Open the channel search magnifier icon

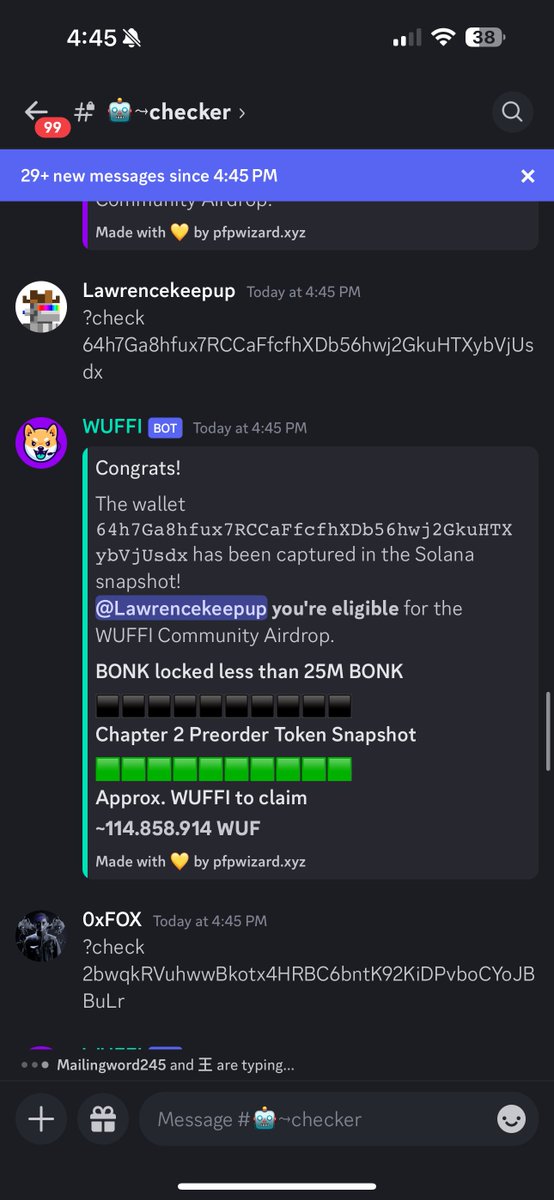pos(513,112)
